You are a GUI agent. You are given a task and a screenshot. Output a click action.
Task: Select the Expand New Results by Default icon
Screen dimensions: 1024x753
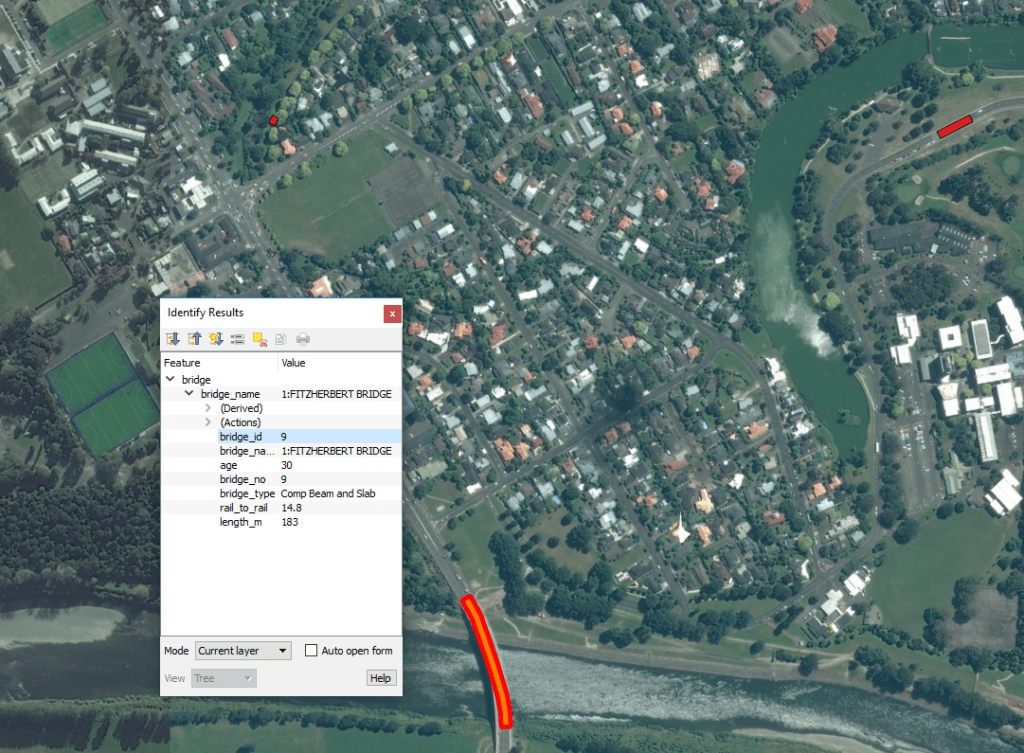[x=216, y=339]
